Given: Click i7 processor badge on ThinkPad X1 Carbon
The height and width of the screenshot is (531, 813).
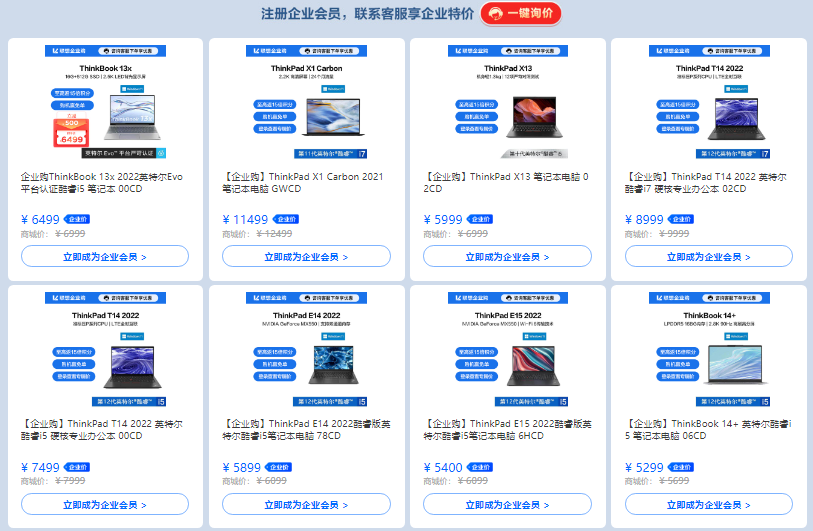Looking at the screenshot, I should pyautogui.click(x=331, y=153).
